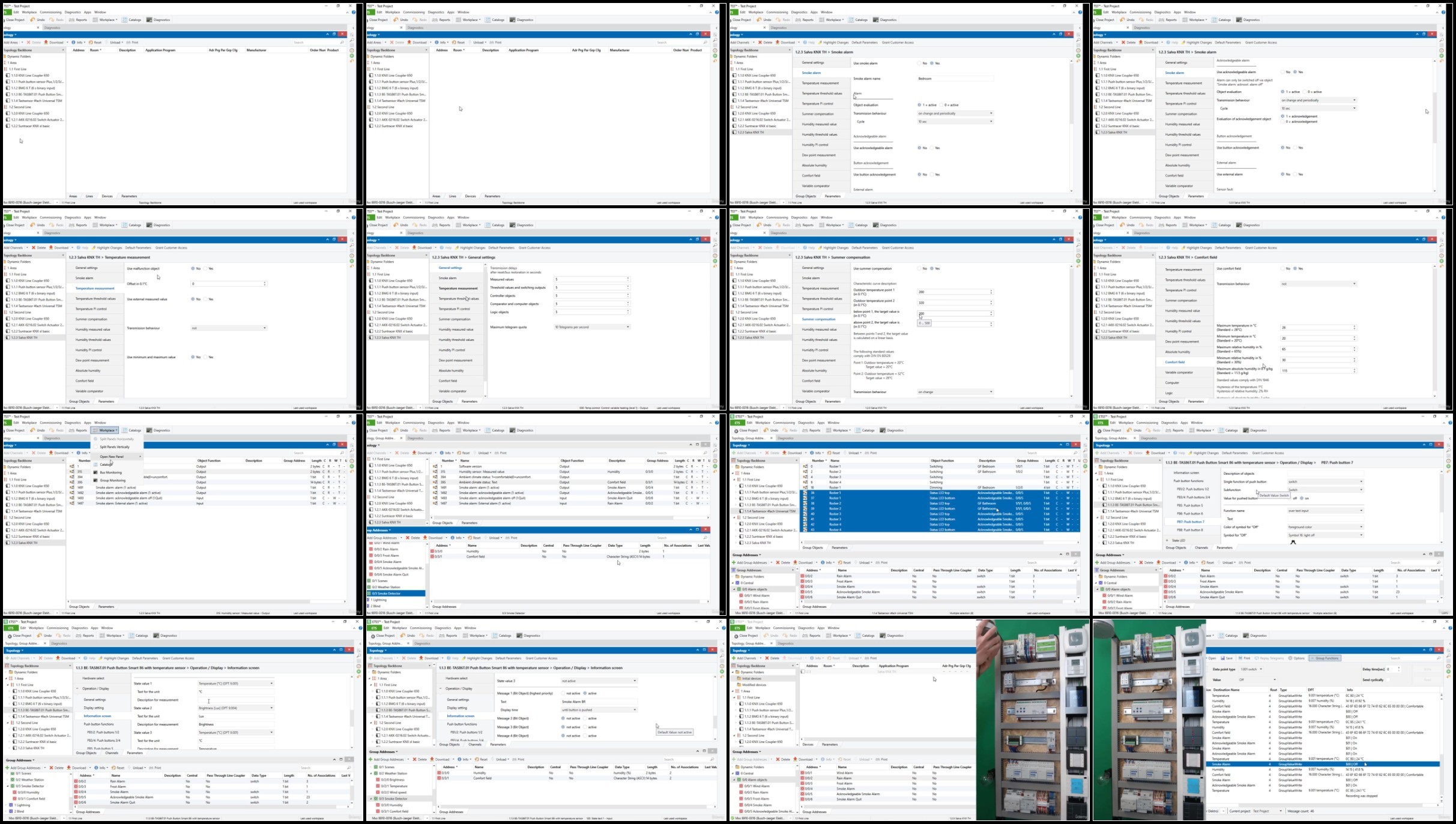Click Undo beside the opened Workplace menu

point(38,430)
